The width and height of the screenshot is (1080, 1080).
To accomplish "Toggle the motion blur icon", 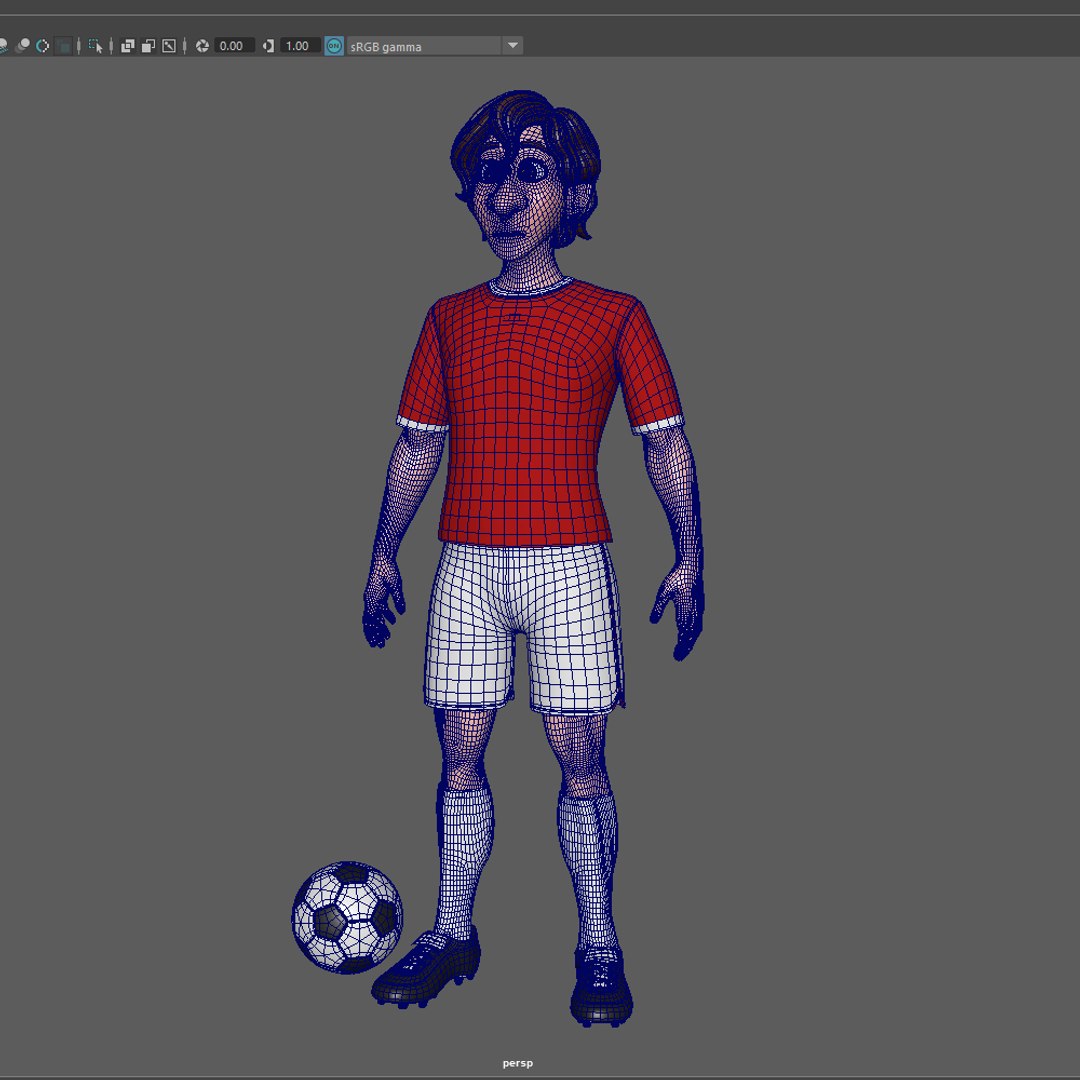I will coord(23,46).
